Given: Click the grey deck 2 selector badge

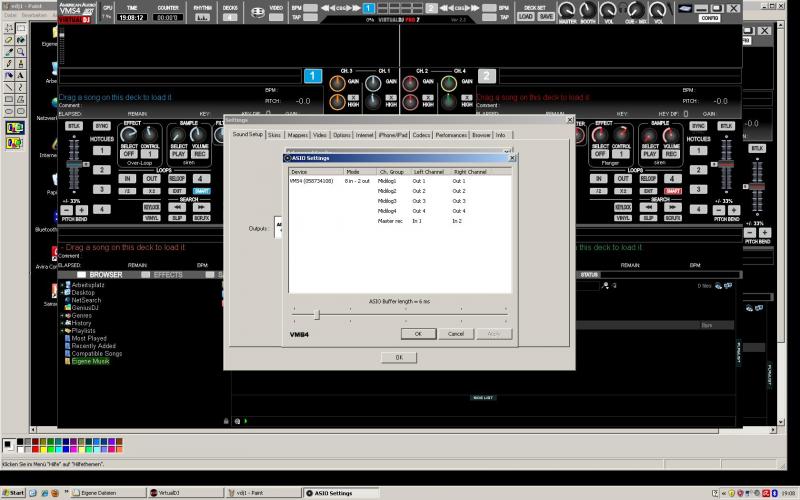Looking at the screenshot, I should 487,76.
